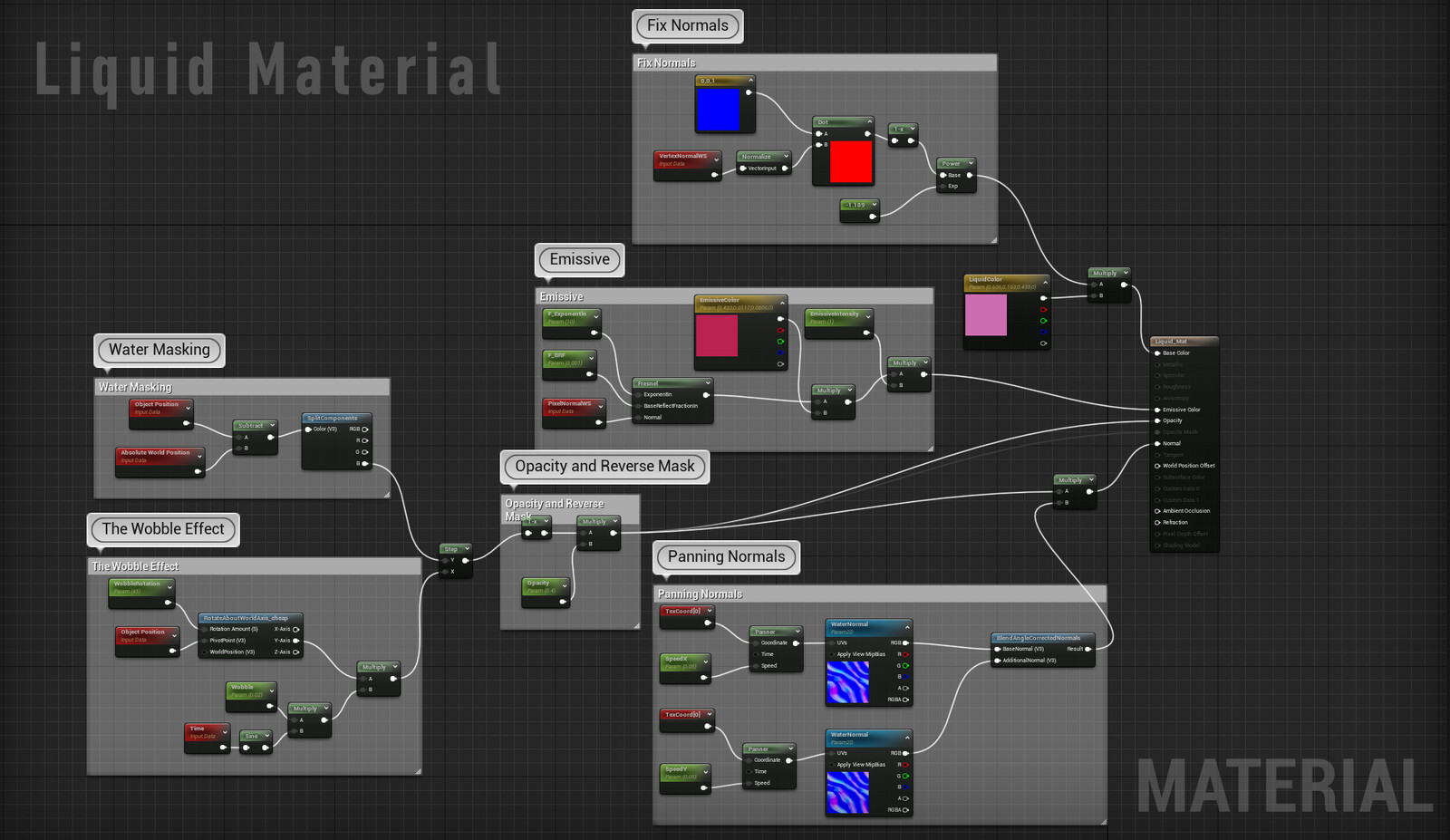
Task: Click the BlendAngleCorrectedNormals node
Action: click(1040, 638)
